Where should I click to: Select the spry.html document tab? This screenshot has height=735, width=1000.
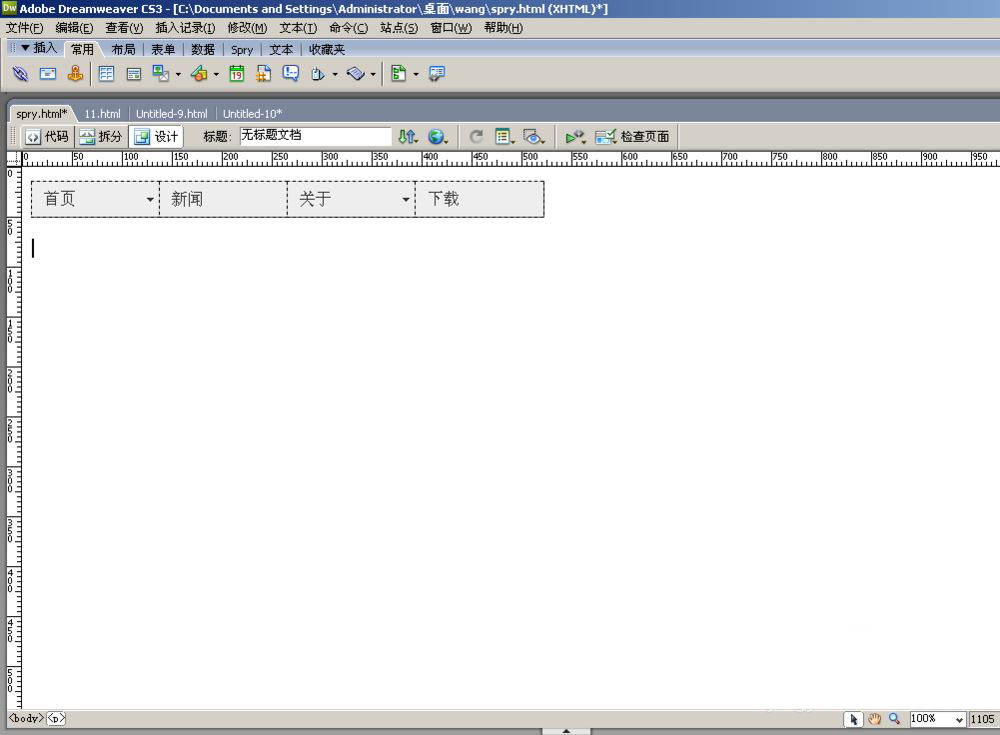42,114
